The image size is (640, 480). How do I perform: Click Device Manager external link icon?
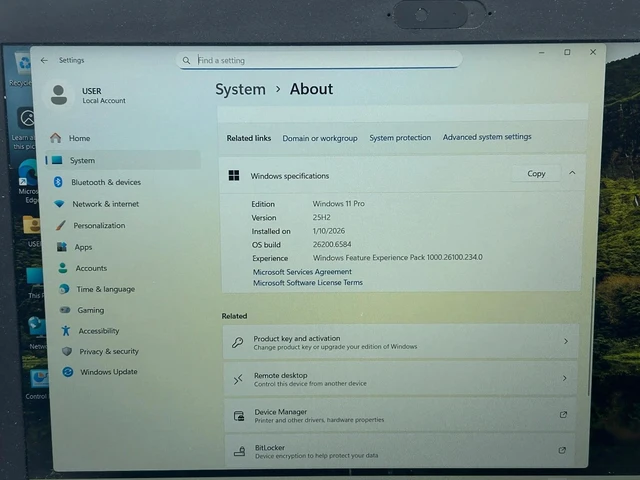(x=563, y=415)
